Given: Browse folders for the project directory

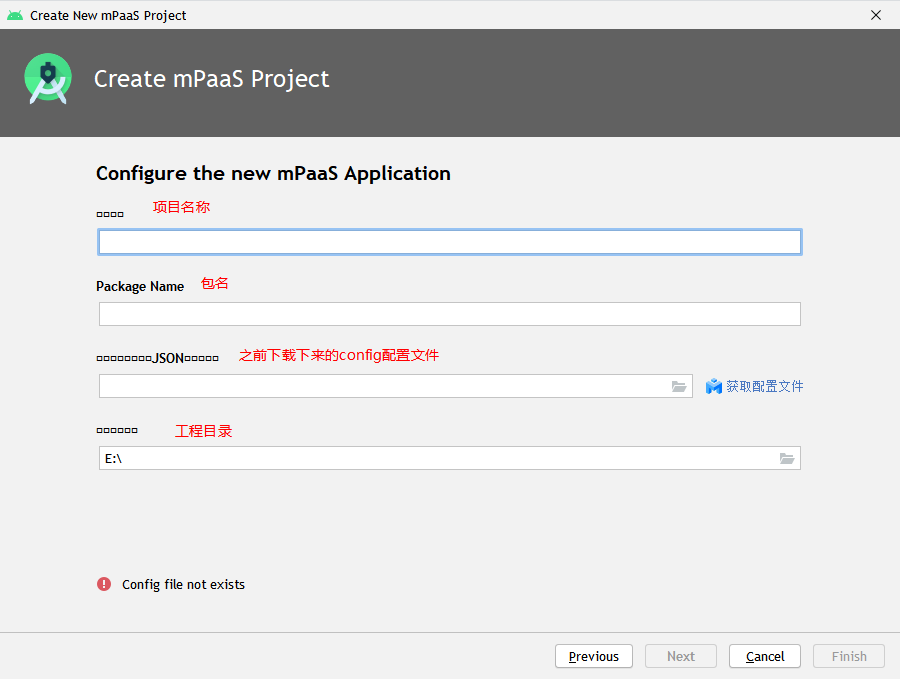Looking at the screenshot, I should pyautogui.click(x=787, y=458).
